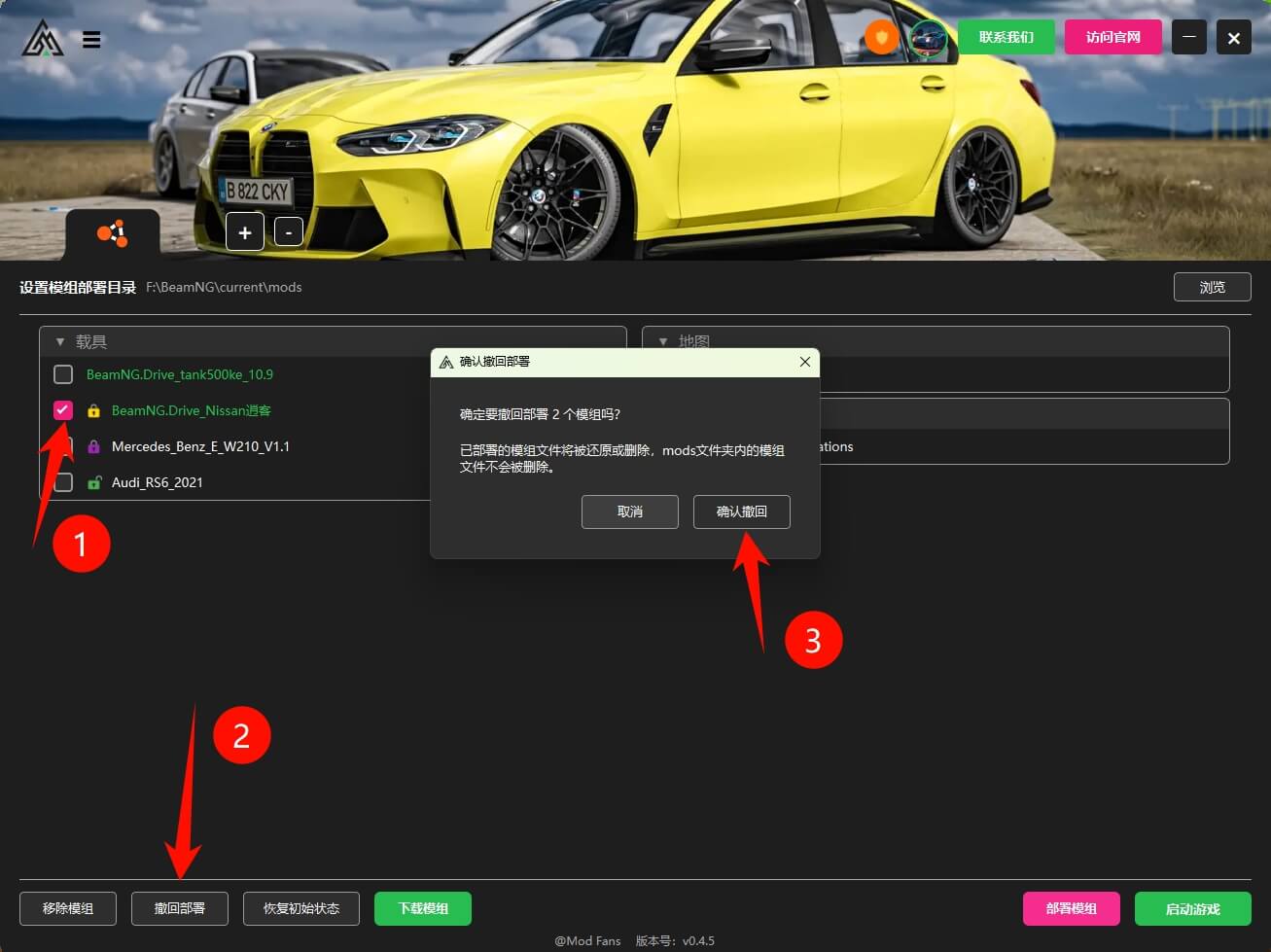The width and height of the screenshot is (1271, 952).
Task: Click 取消 to cancel the dialog
Action: point(629,511)
